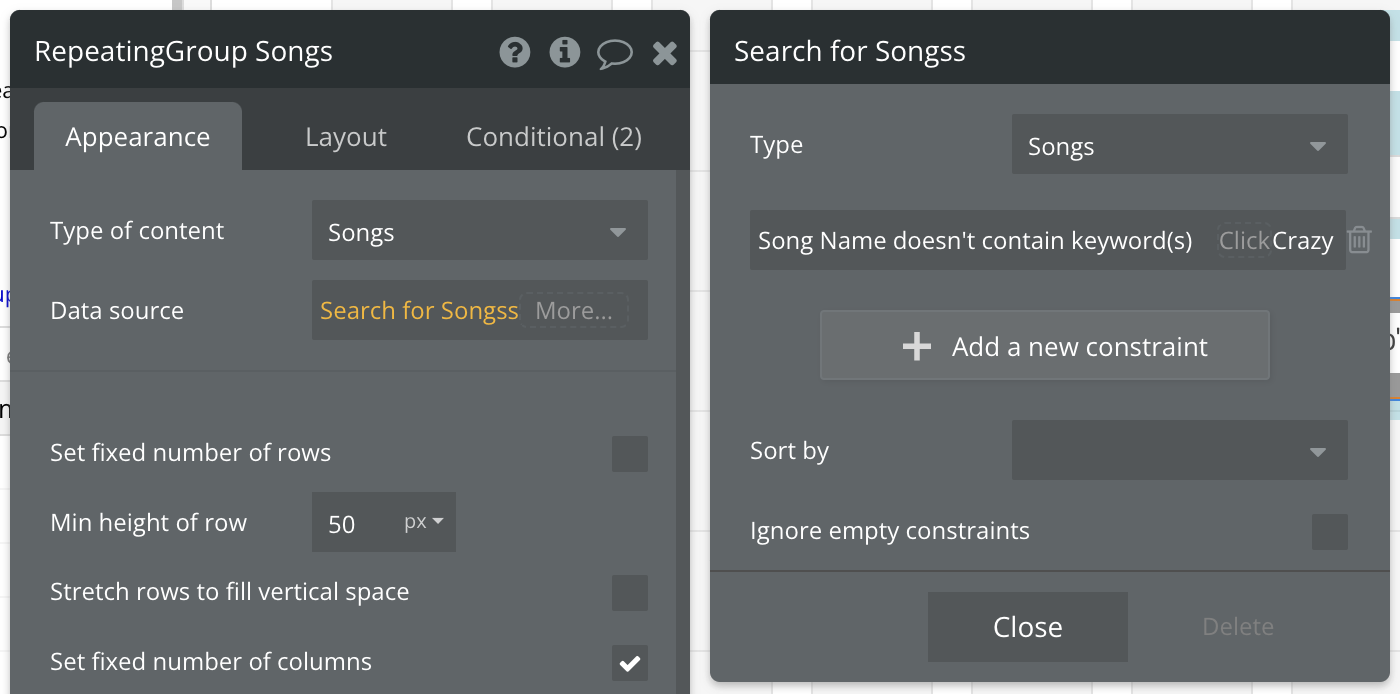Close the RepeatingGroup Songs panel
Screen dimensions: 1400x694
click(665, 53)
